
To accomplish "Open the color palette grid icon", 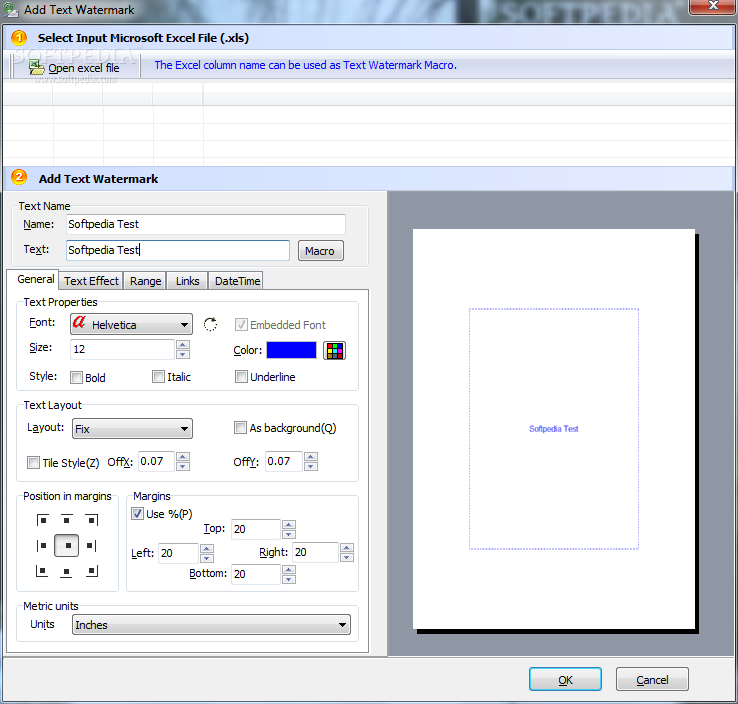I will [x=335, y=351].
